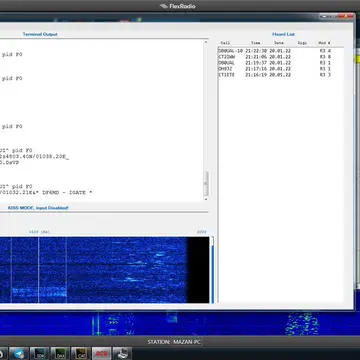This screenshot has width=360, height=360.
Task: Click the Call column header in Heard List
Action: point(225,43)
